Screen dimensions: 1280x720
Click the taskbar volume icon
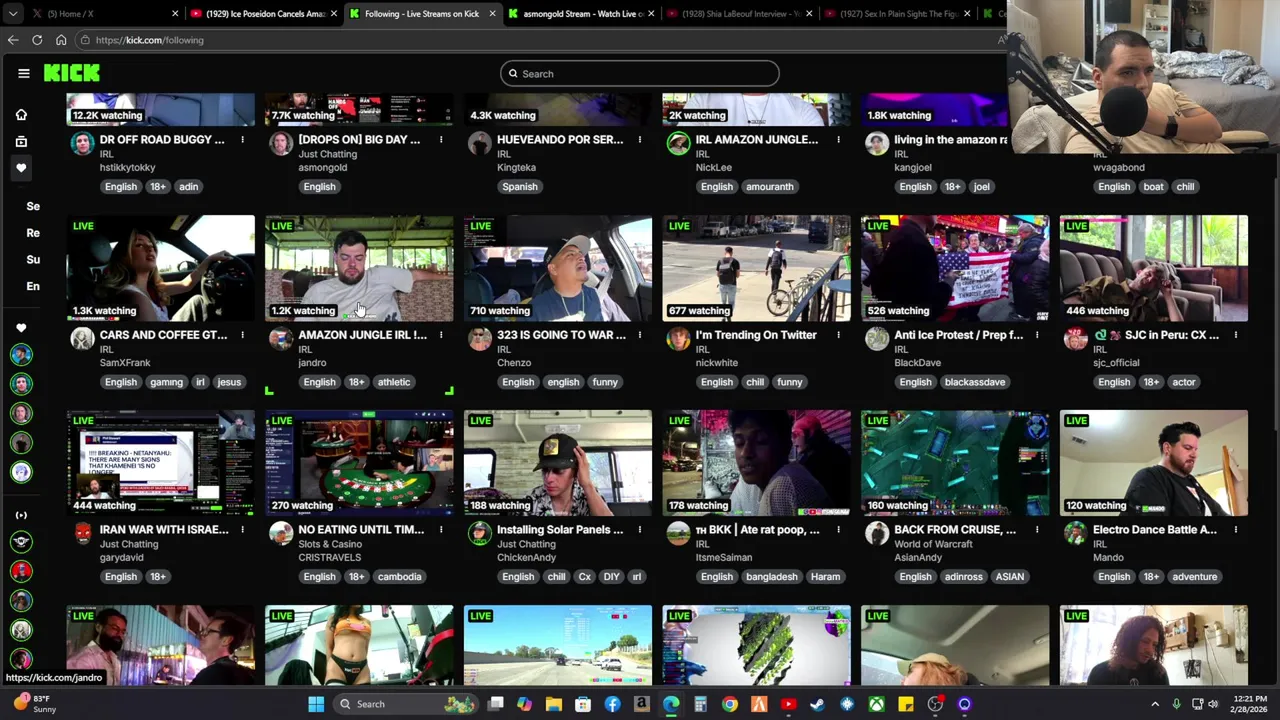(1213, 704)
